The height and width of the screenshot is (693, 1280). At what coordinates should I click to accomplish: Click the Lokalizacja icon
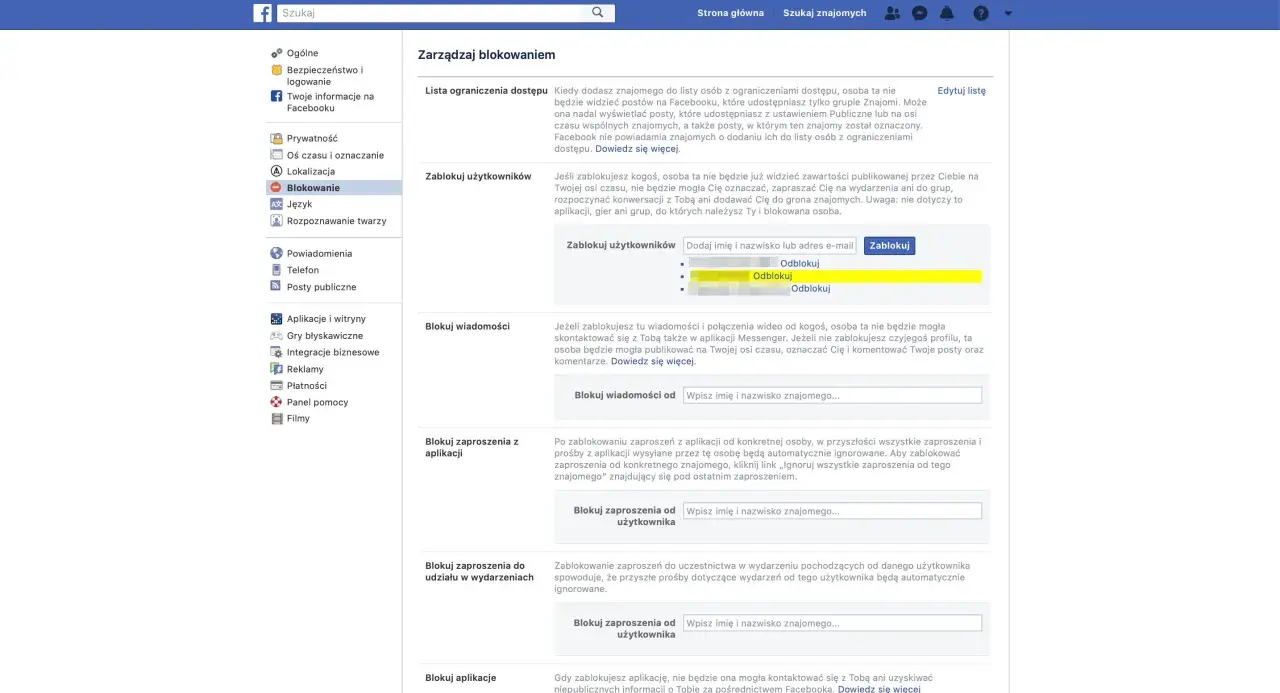click(277, 172)
